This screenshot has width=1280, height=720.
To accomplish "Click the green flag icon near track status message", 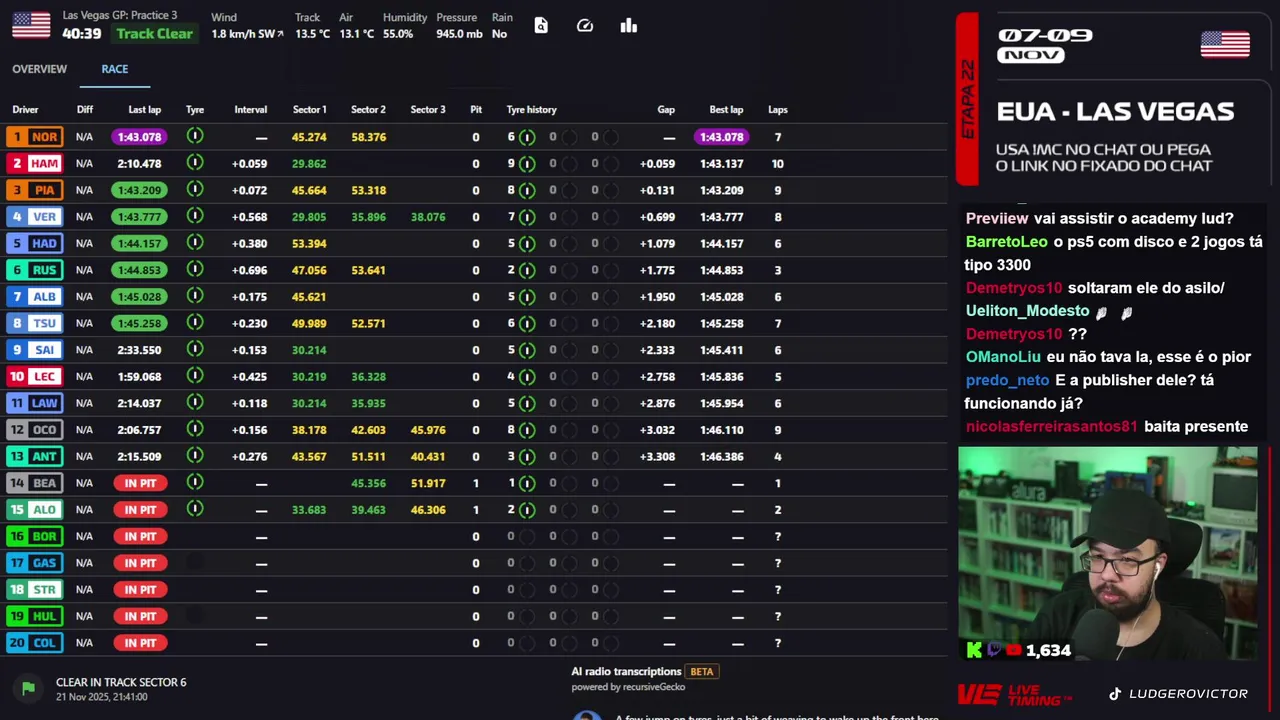I will click(x=28, y=687).
